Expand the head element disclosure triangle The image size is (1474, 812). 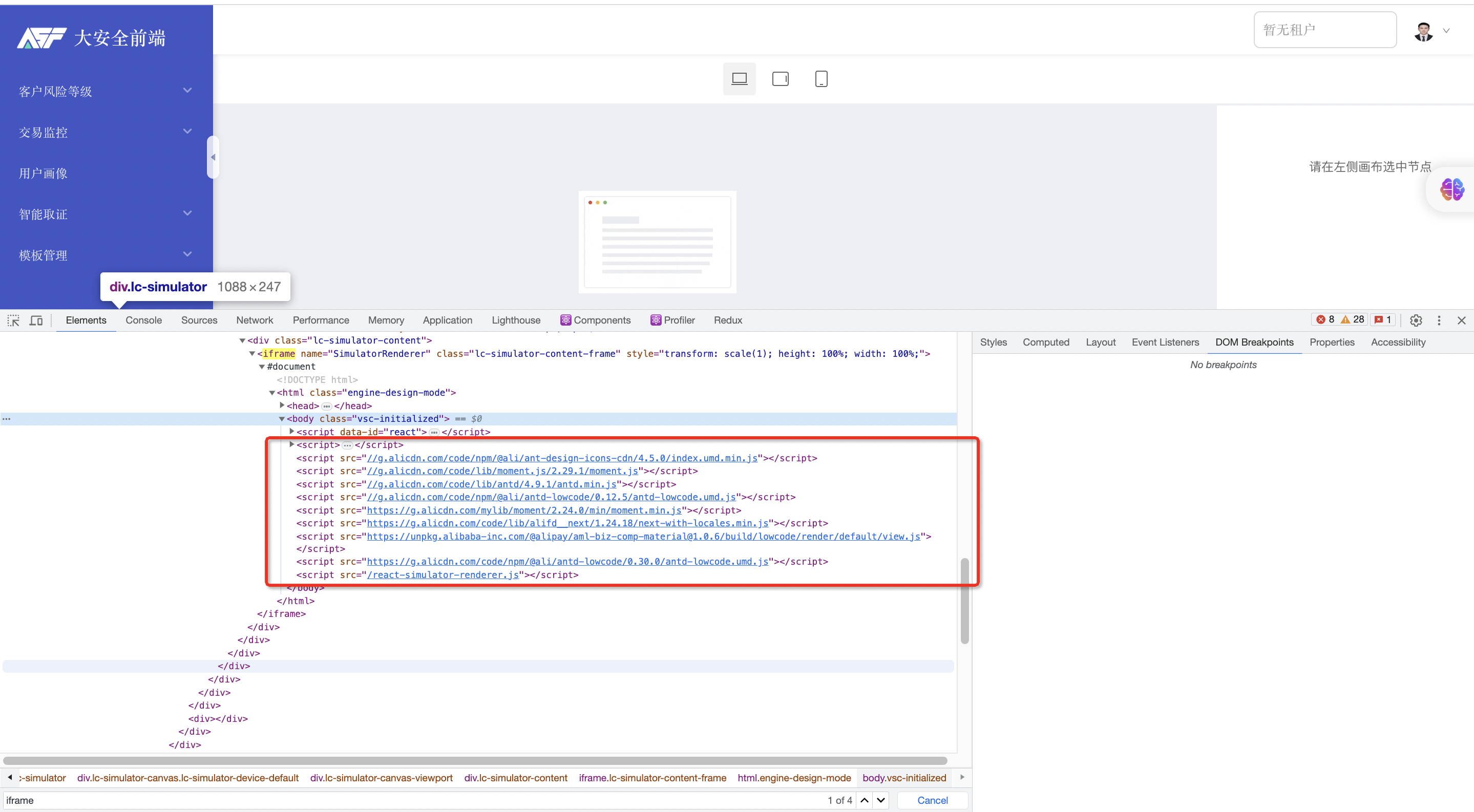281,405
